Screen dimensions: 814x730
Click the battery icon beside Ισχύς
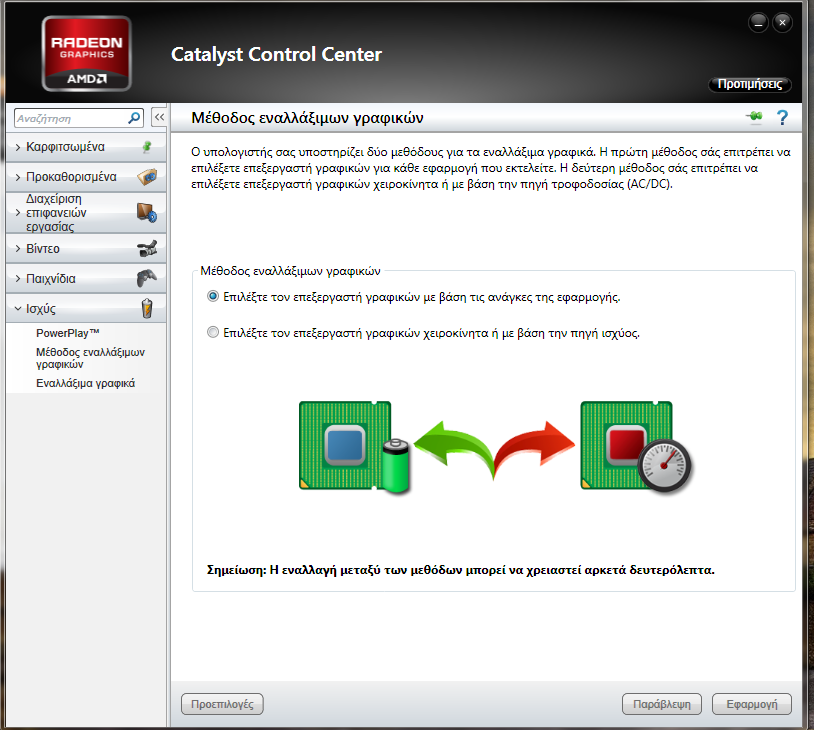(x=147, y=308)
